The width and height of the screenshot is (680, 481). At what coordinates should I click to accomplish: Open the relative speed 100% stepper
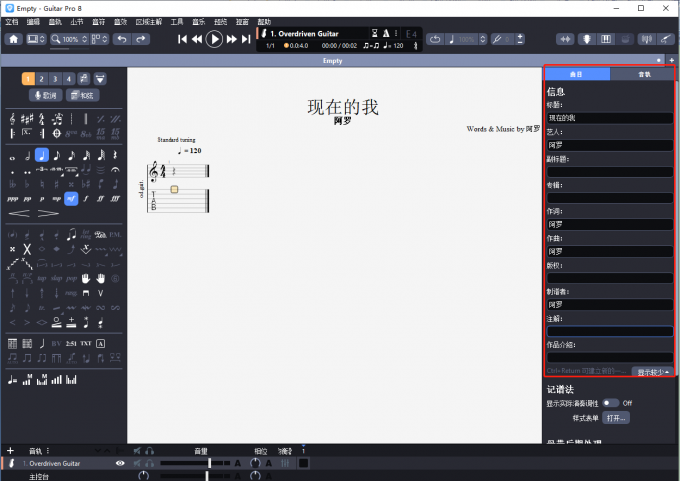(482, 39)
